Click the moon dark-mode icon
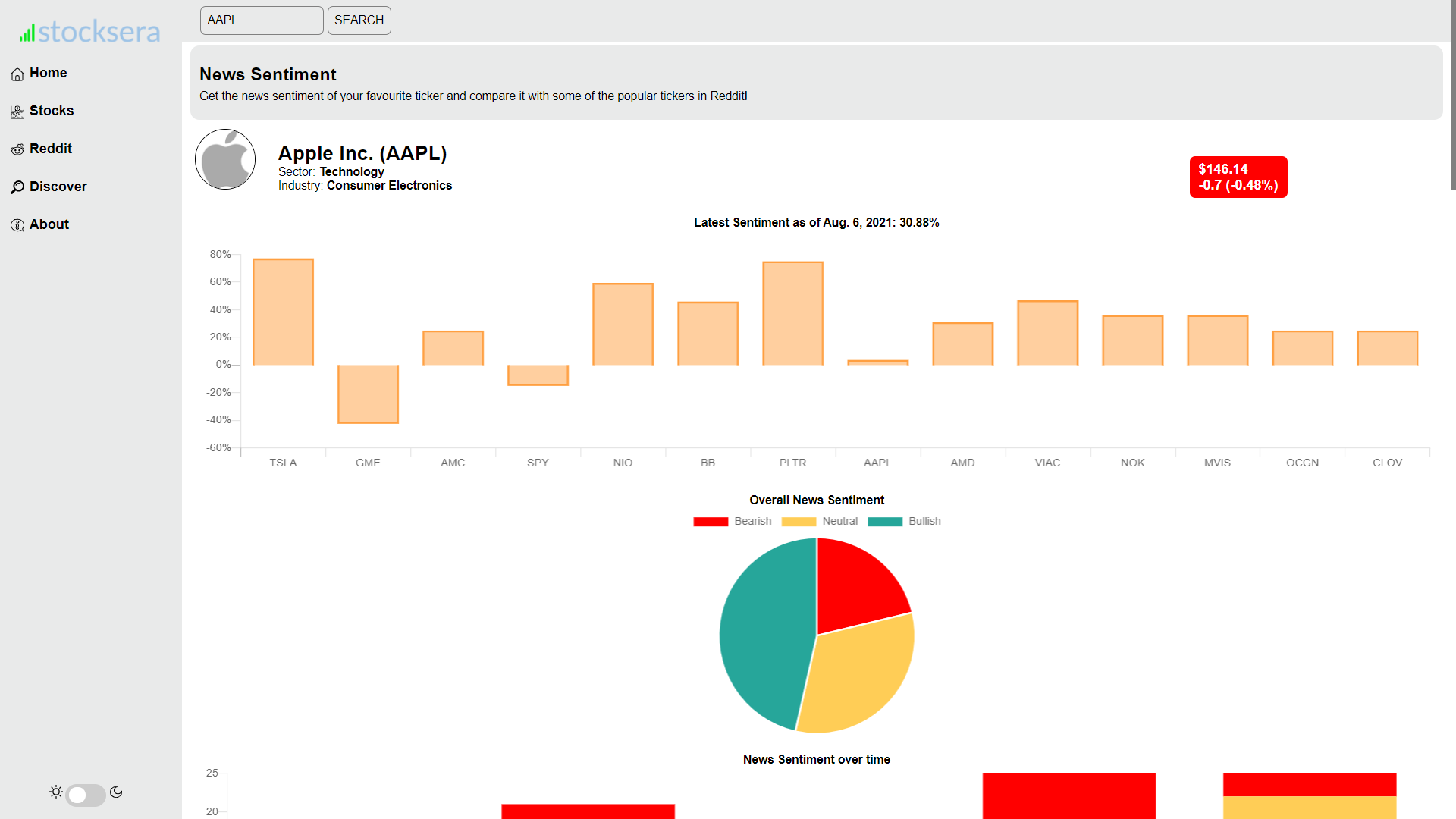Screen dimensions: 1456x819 click(x=116, y=792)
